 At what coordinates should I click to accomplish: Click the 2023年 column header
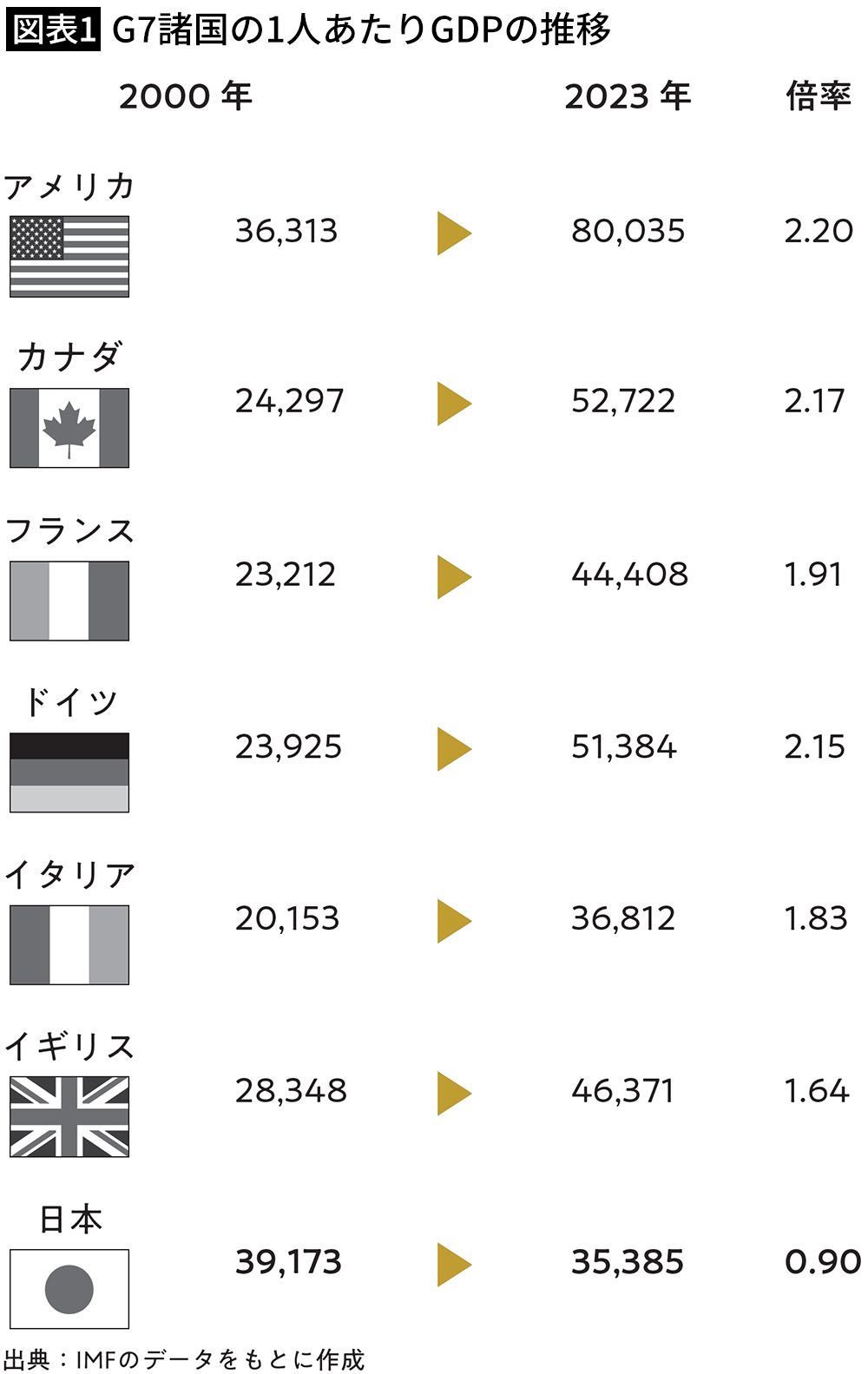(628, 96)
